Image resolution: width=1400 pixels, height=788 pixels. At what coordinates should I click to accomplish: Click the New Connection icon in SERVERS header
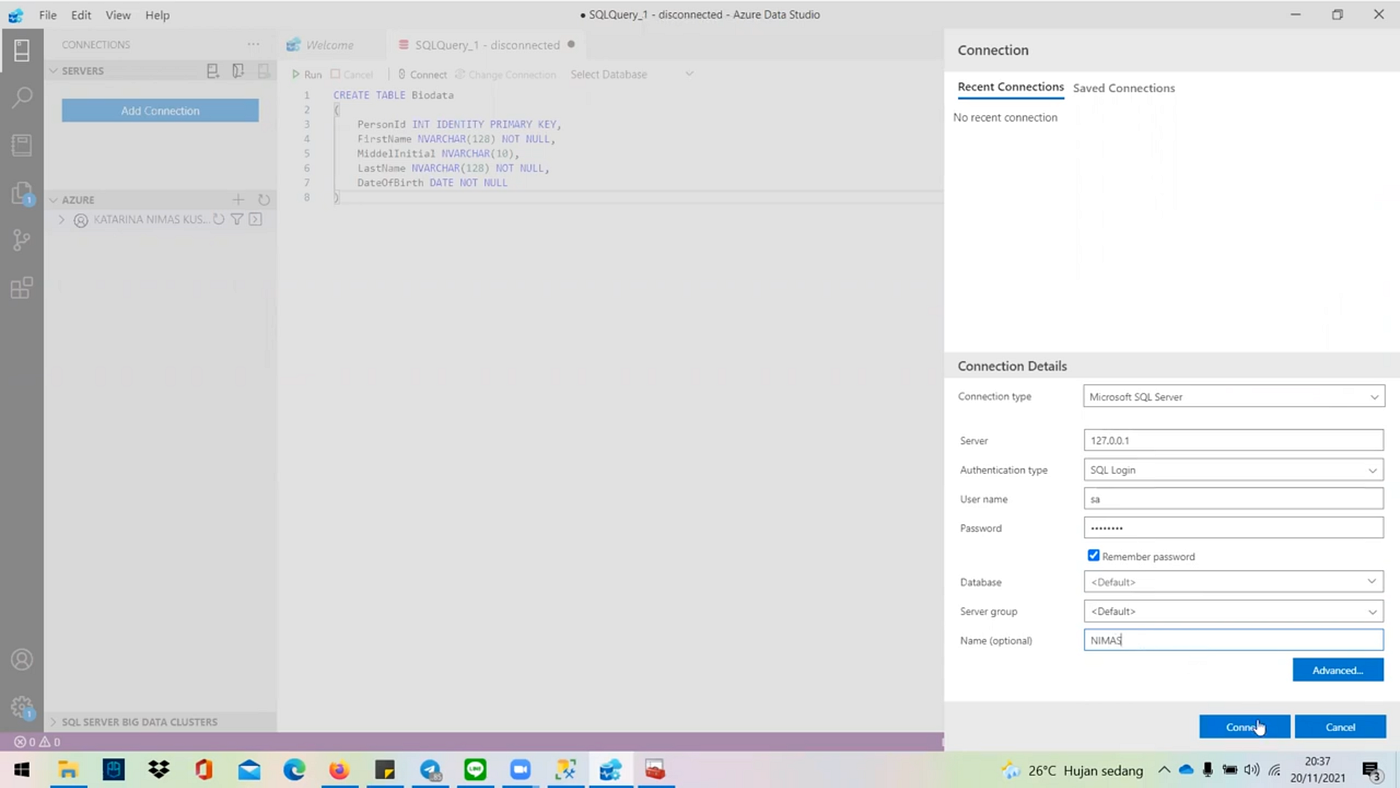[x=212, y=70]
